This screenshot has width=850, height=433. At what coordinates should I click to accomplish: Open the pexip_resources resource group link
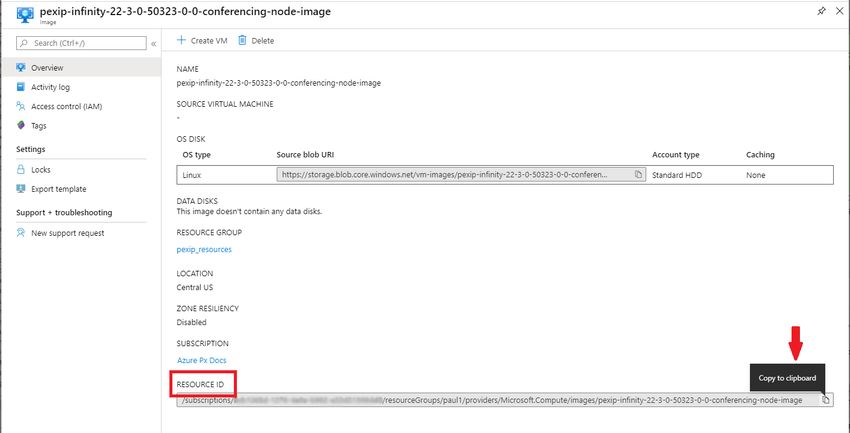(204, 250)
